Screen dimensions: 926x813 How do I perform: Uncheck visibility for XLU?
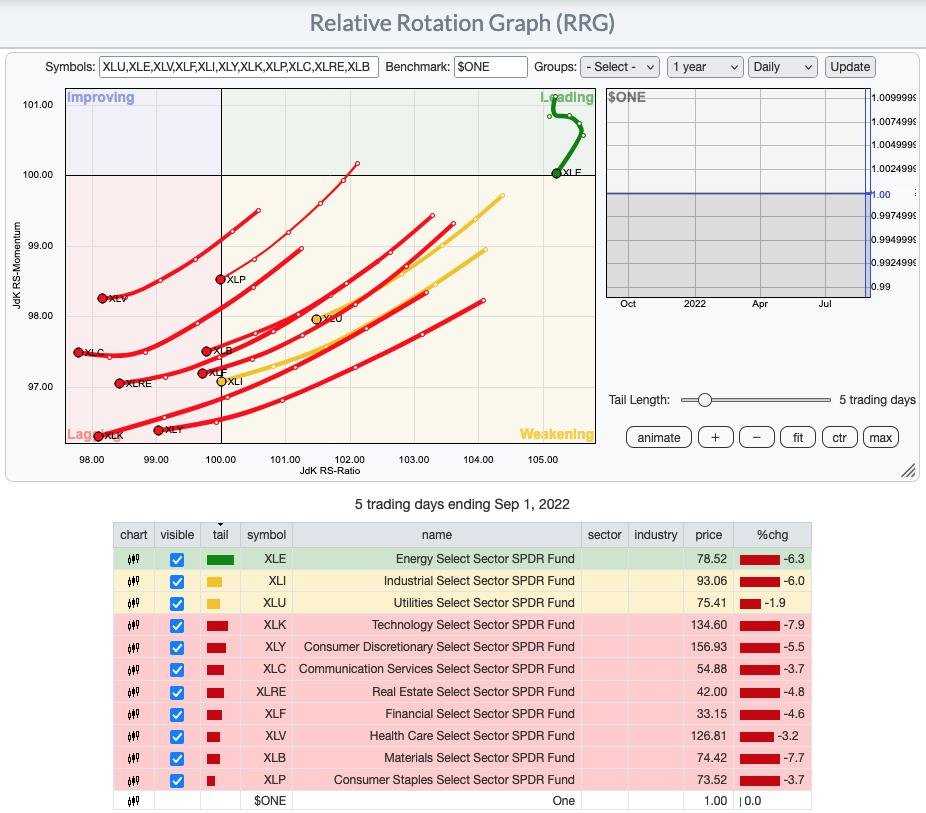tap(177, 603)
